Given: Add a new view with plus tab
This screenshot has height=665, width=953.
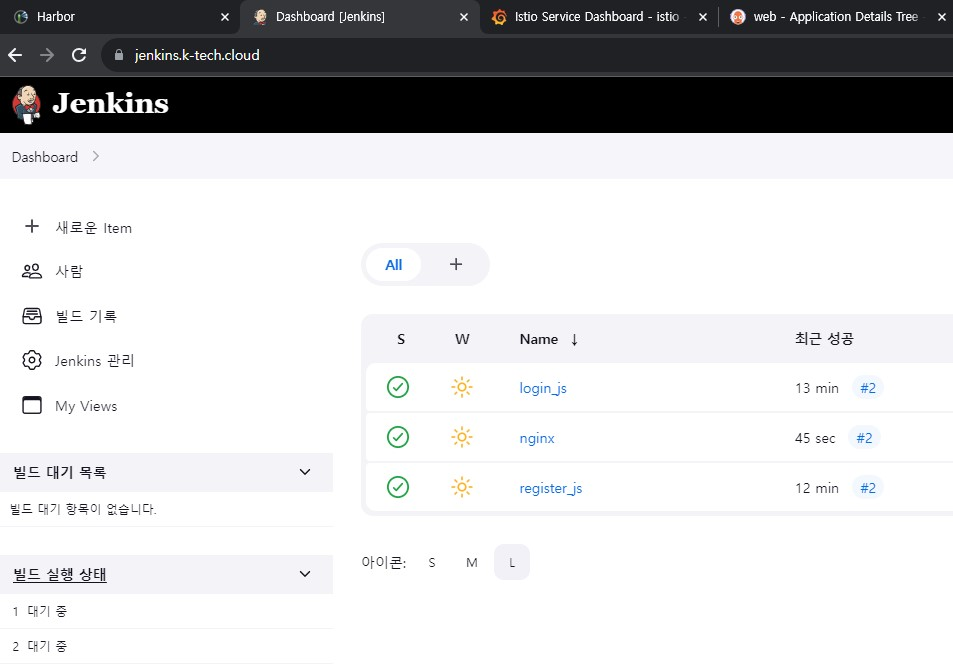Looking at the screenshot, I should click(456, 264).
